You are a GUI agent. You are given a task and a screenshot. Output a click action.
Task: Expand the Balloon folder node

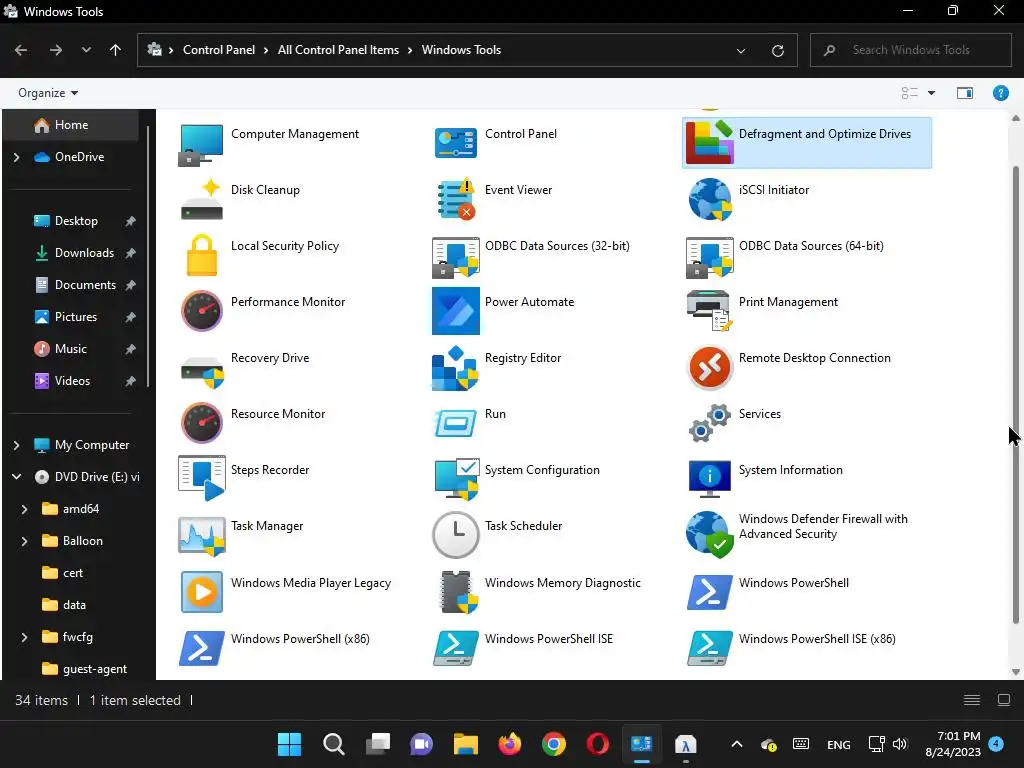click(x=24, y=541)
